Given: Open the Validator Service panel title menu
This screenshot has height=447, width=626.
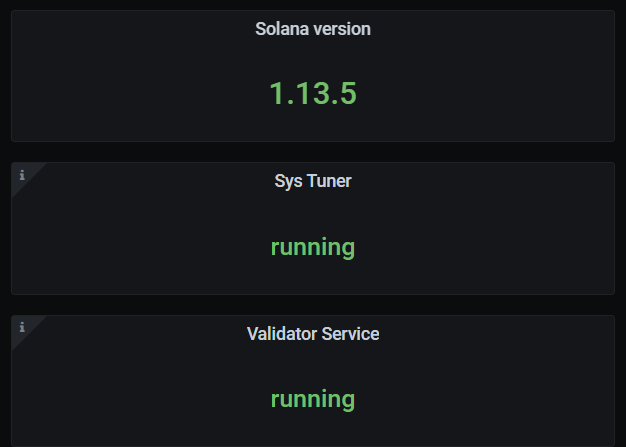Looking at the screenshot, I should tap(313, 334).
